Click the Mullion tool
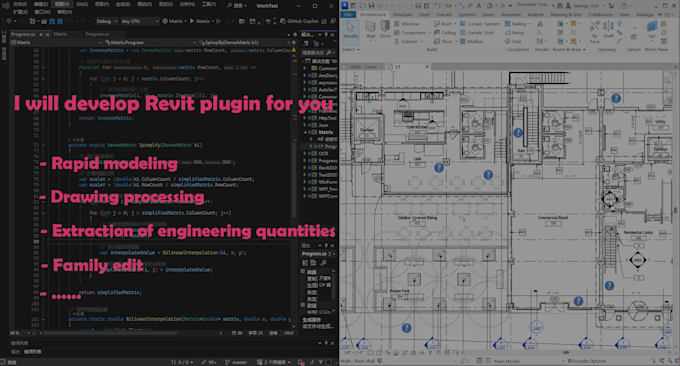The image size is (680, 366). pyautogui.click(x=471, y=41)
